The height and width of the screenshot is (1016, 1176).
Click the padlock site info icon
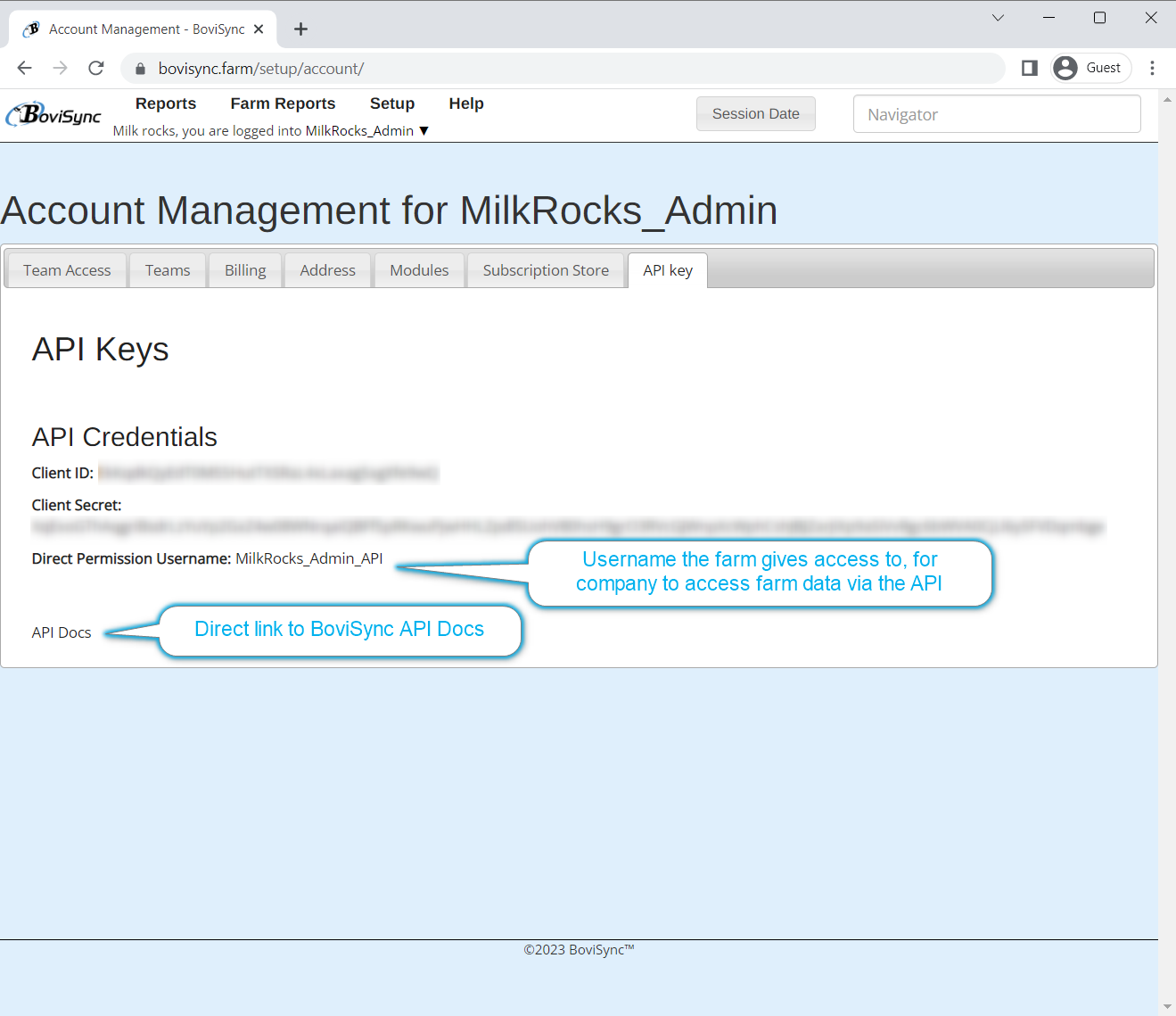tap(140, 69)
